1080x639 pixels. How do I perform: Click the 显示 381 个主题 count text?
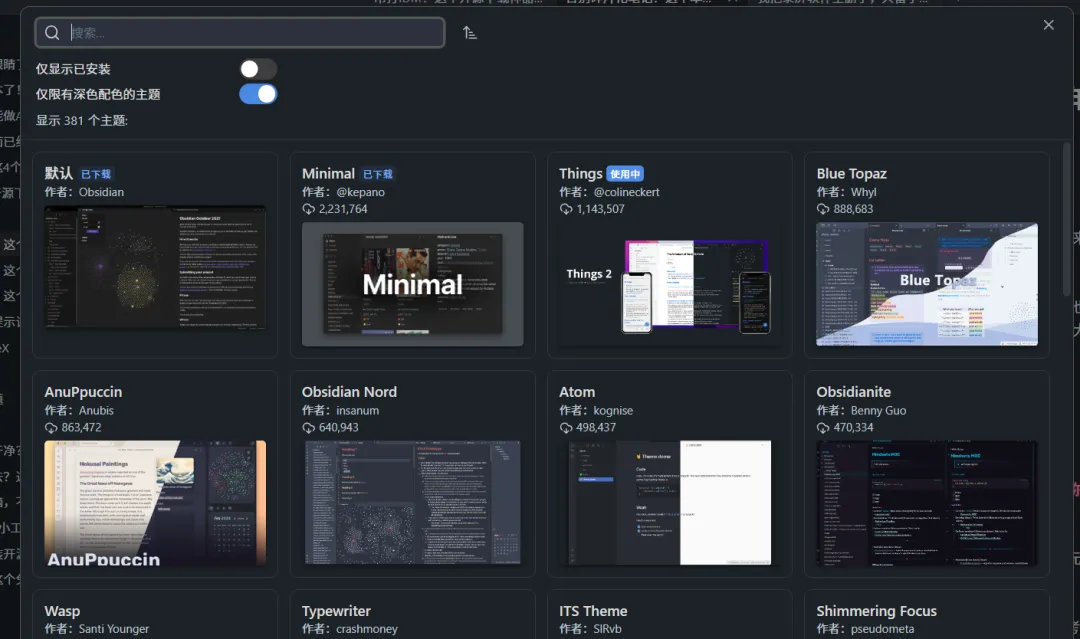(x=82, y=121)
